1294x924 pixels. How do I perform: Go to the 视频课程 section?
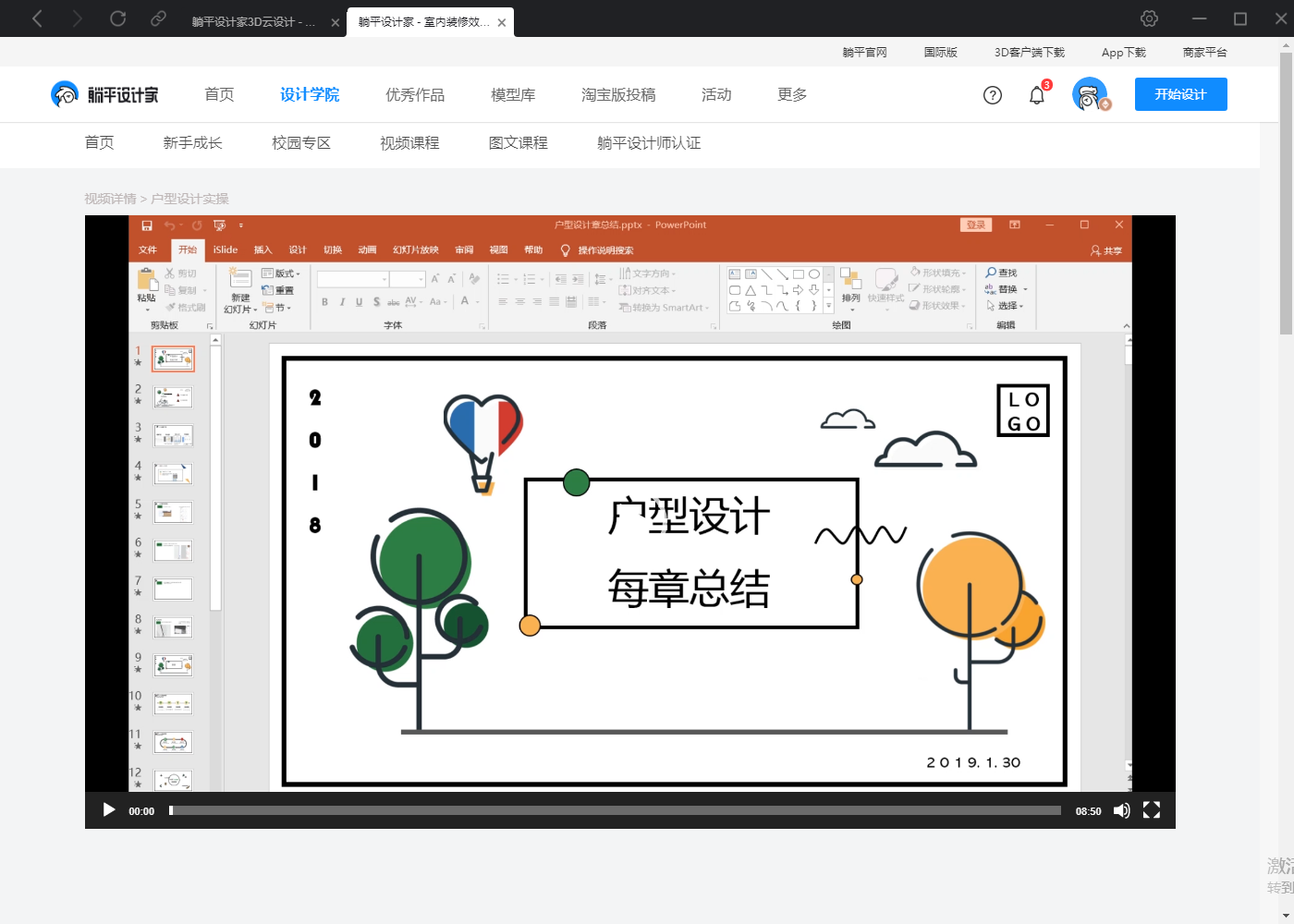(409, 143)
